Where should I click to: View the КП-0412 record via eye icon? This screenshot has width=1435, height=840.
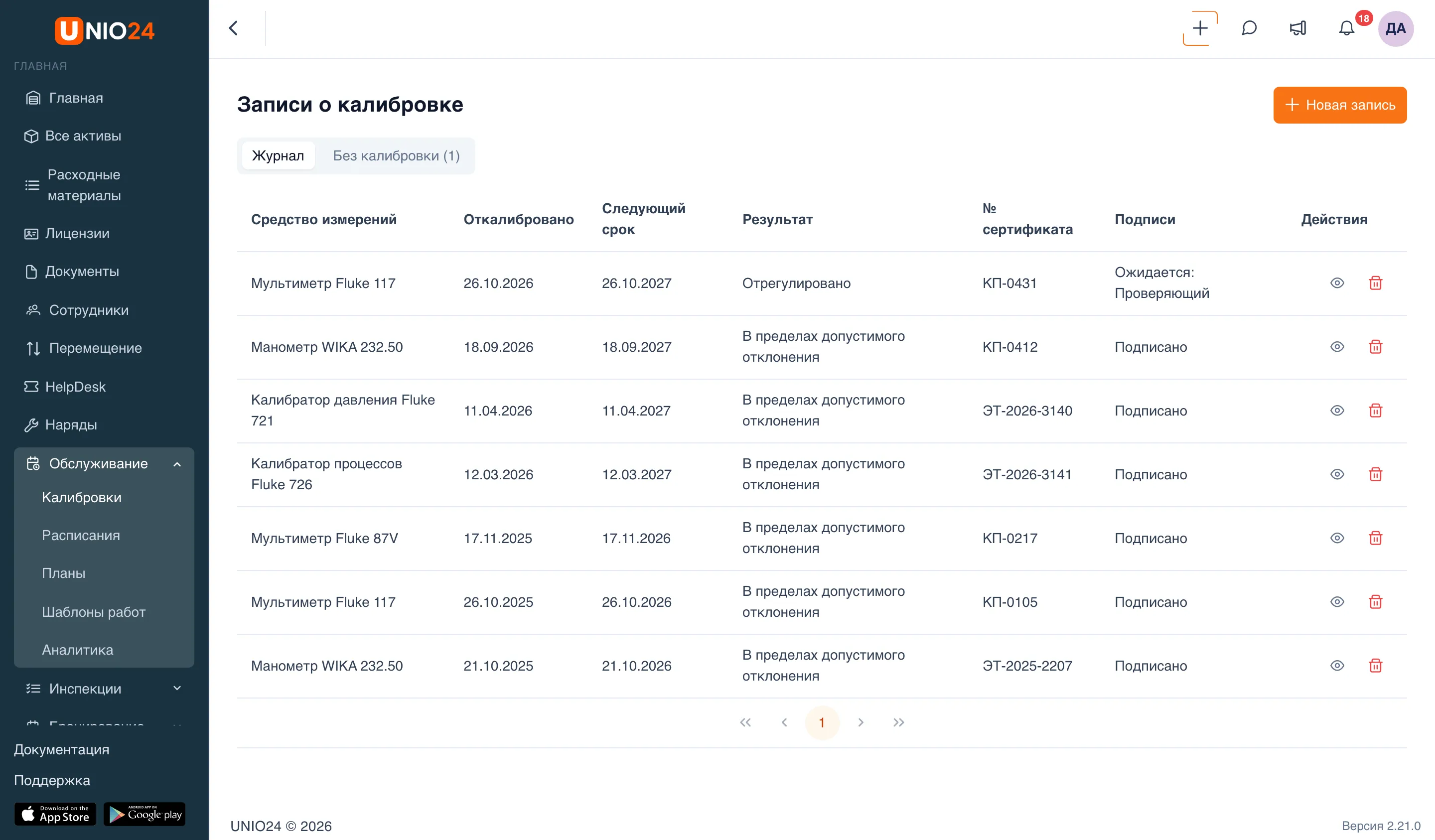coord(1337,347)
